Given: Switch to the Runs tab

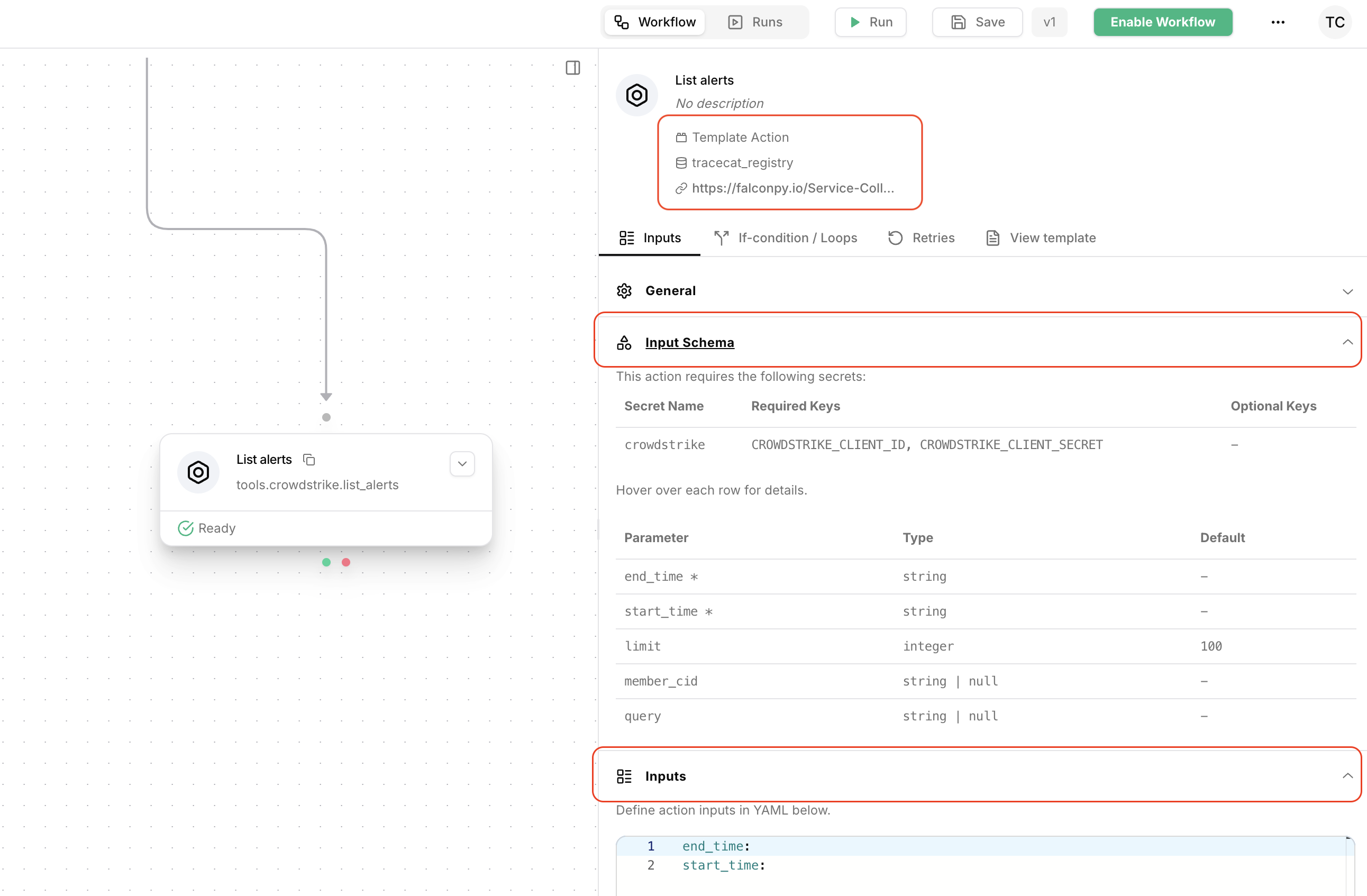Looking at the screenshot, I should [x=756, y=22].
